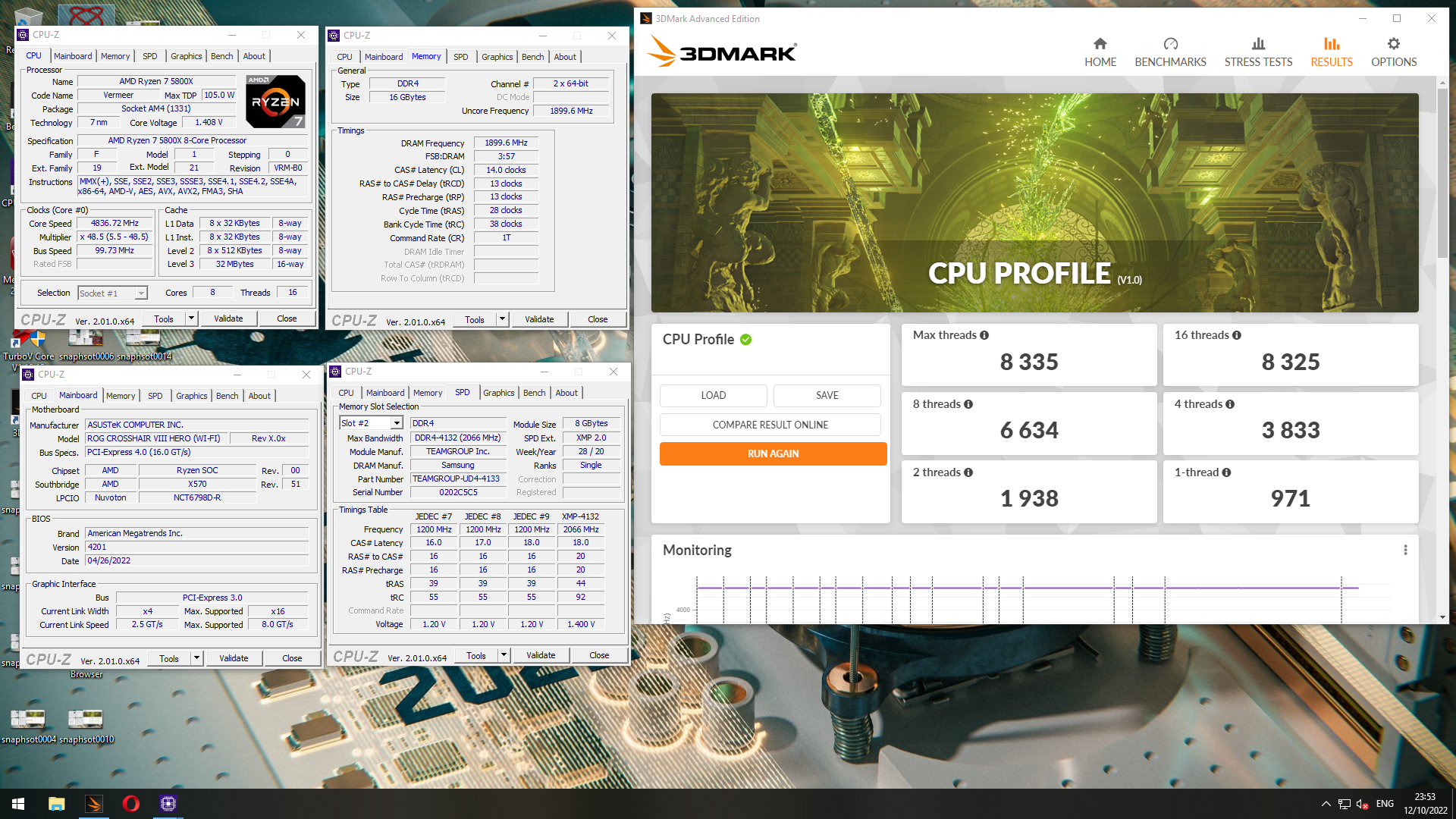
Task: Click LOAD button in 3DMark
Action: pos(713,395)
